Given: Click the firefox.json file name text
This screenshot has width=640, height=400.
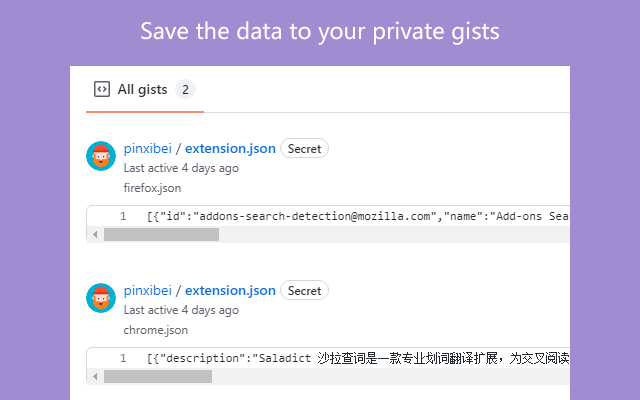Looking at the screenshot, I should click(x=152, y=188).
